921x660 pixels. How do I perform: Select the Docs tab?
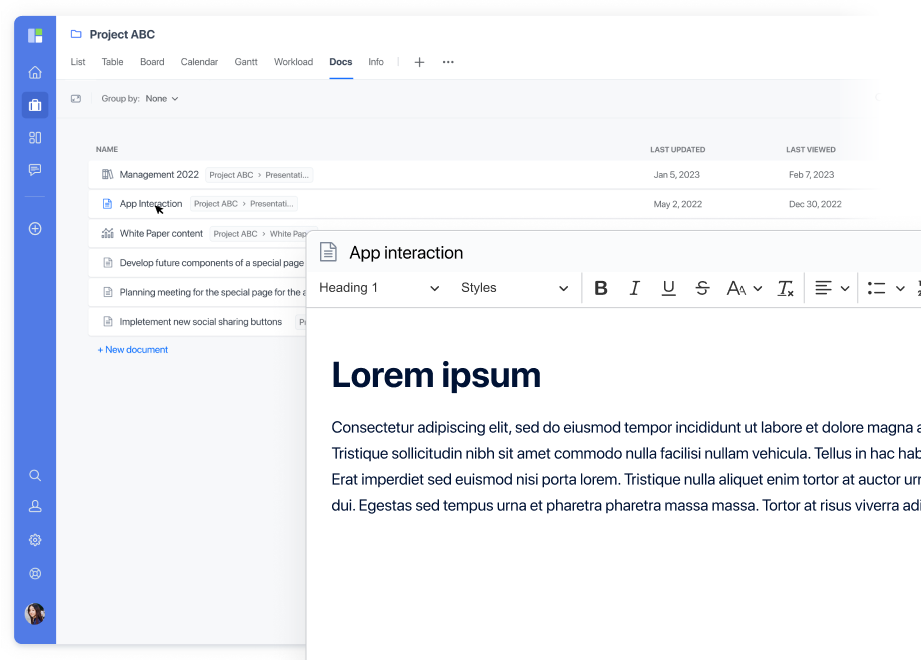pyautogui.click(x=341, y=62)
